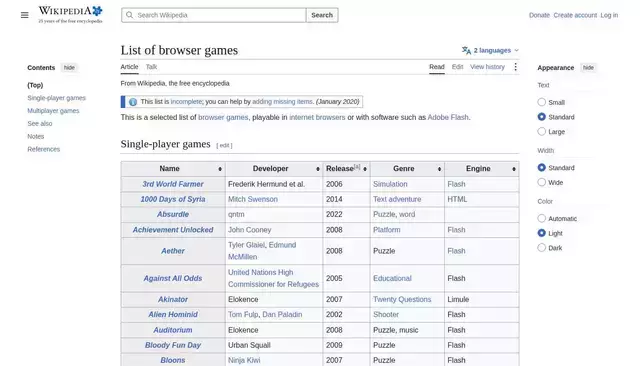Click Mitch Swenson developer link
This screenshot has height=366, width=640.
coord(253,199)
